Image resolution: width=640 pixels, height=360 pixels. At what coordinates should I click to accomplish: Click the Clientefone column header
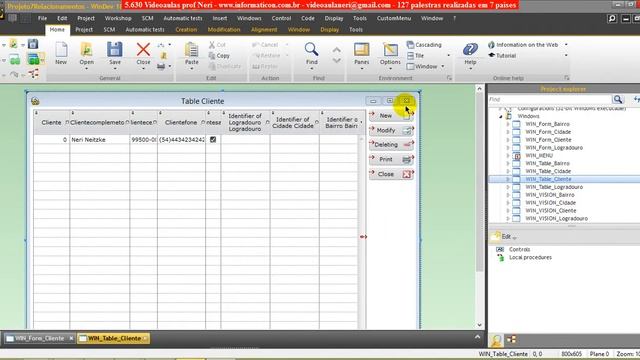point(181,122)
